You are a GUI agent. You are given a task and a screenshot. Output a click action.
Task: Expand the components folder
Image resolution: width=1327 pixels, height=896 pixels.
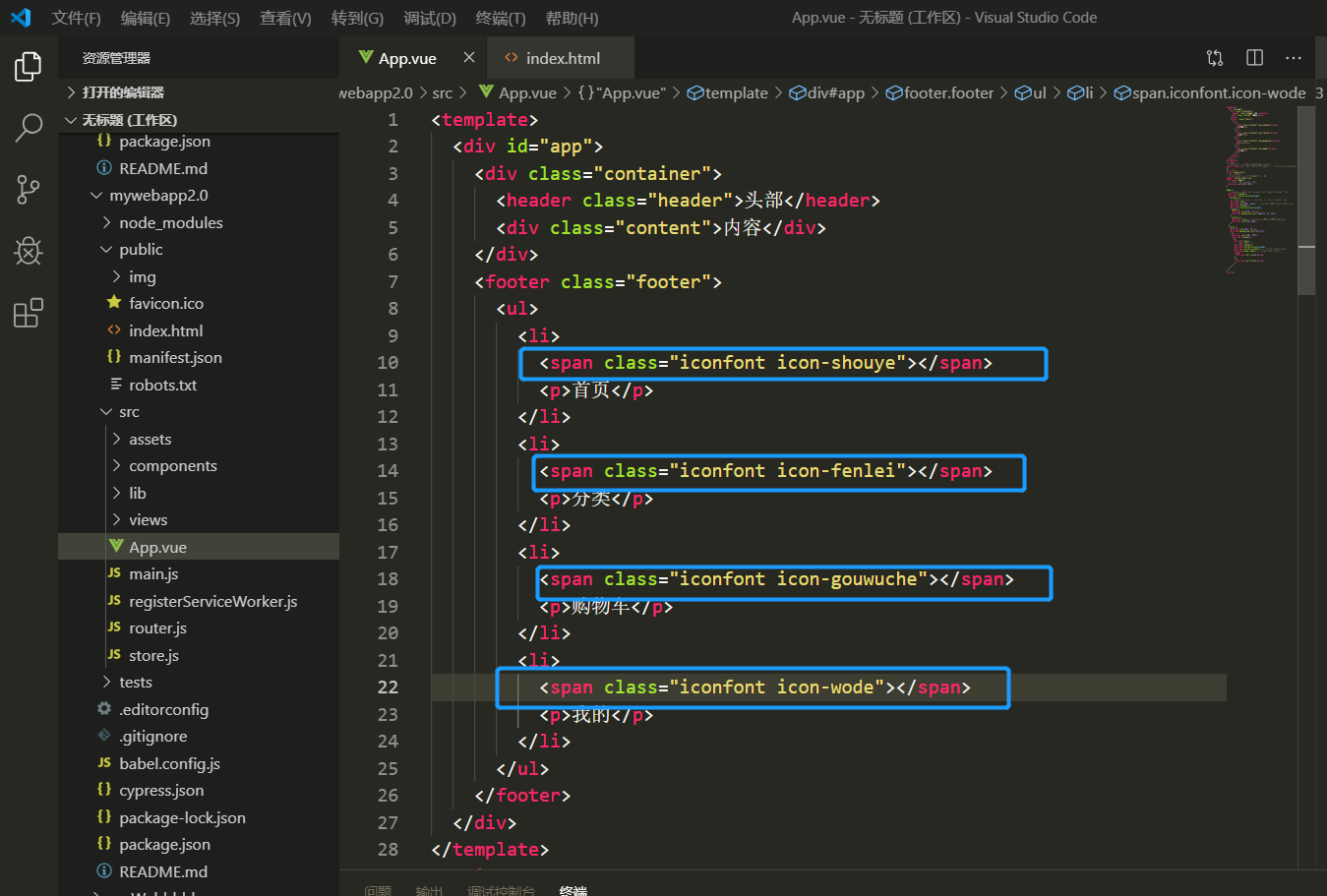pyautogui.click(x=172, y=465)
